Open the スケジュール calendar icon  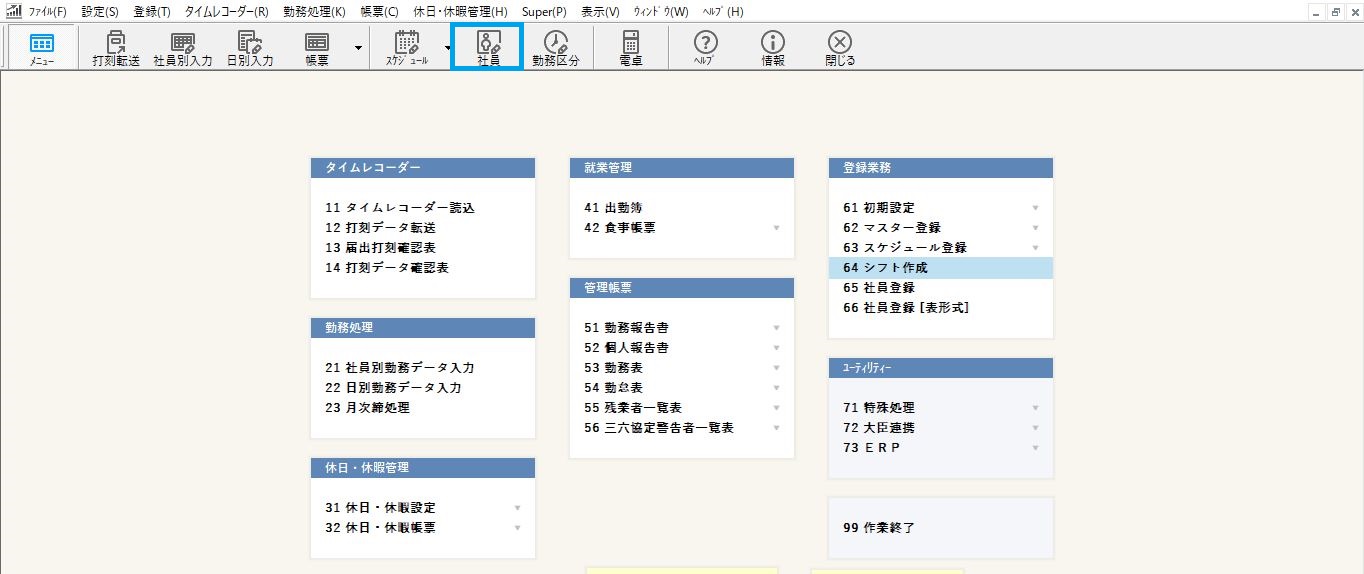[407, 47]
